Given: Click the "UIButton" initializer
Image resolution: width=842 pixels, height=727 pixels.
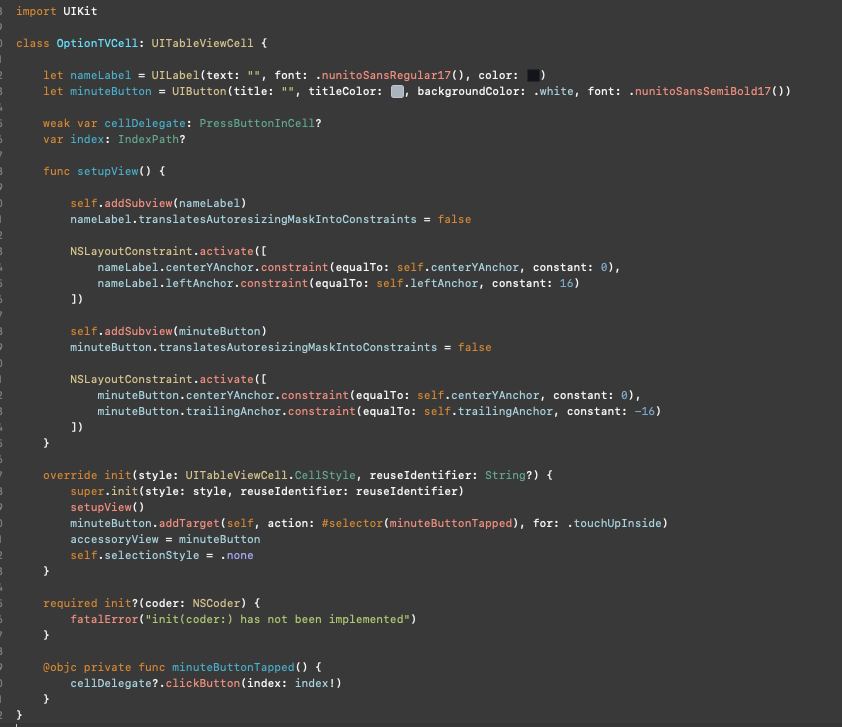Looking at the screenshot, I should (199, 91).
